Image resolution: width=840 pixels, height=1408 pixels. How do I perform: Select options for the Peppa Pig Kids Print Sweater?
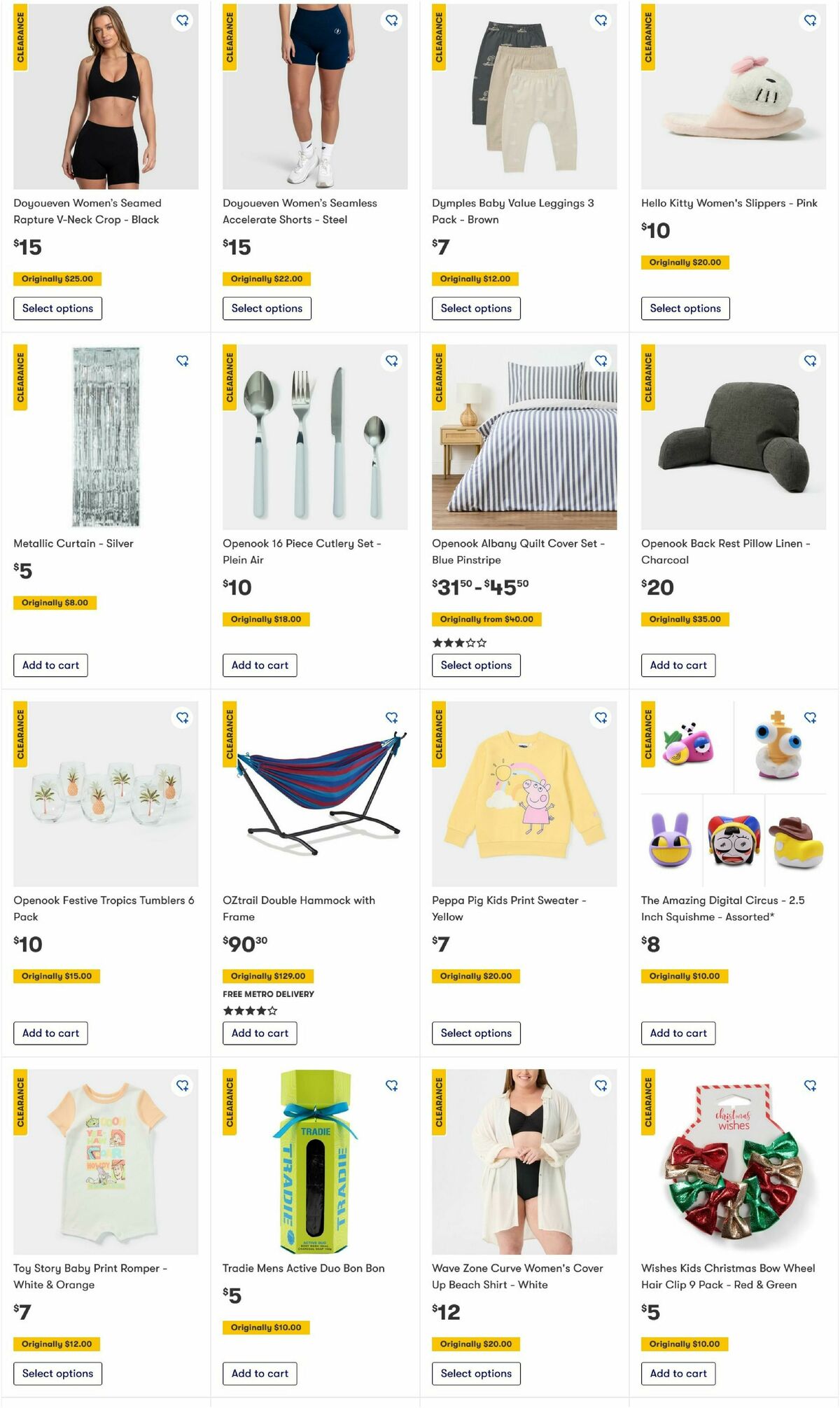[476, 1033]
